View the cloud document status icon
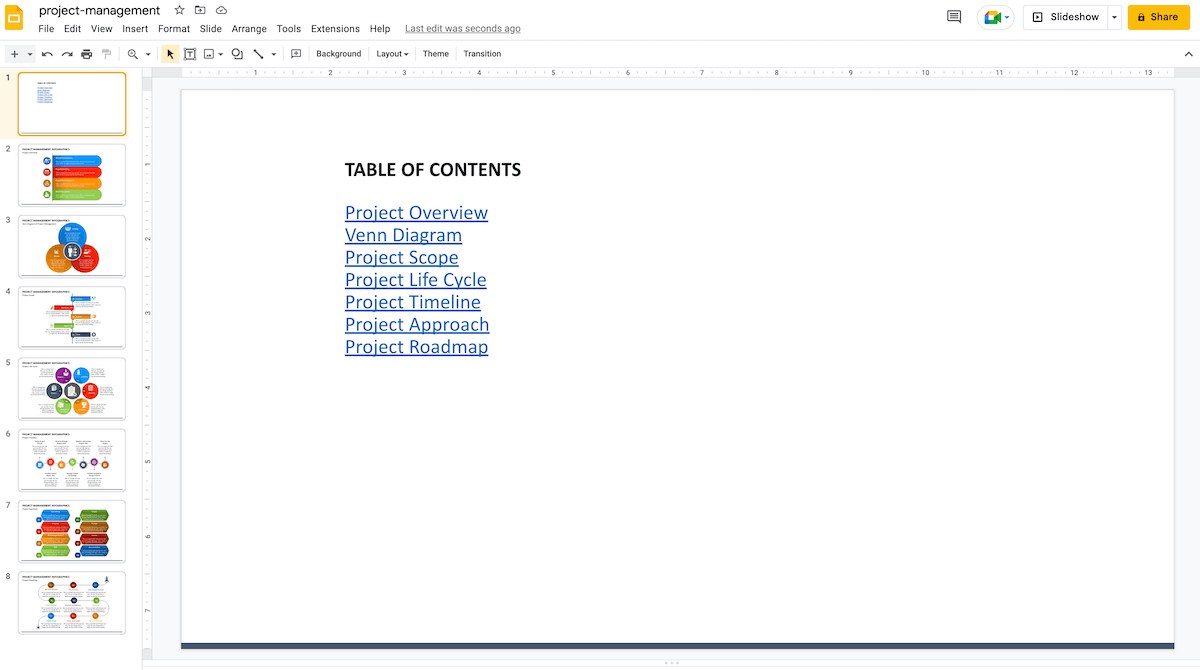This screenshot has width=1200, height=670. coord(221,10)
